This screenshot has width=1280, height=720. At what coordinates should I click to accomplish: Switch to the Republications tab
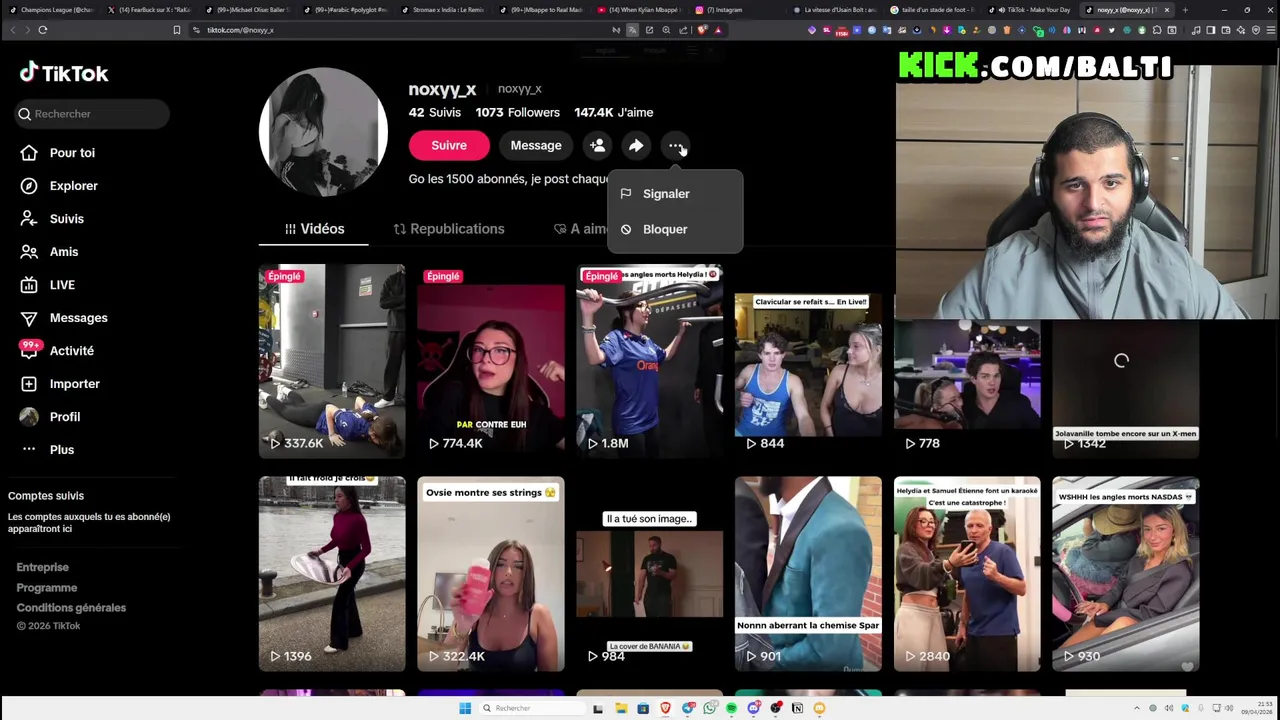448,229
